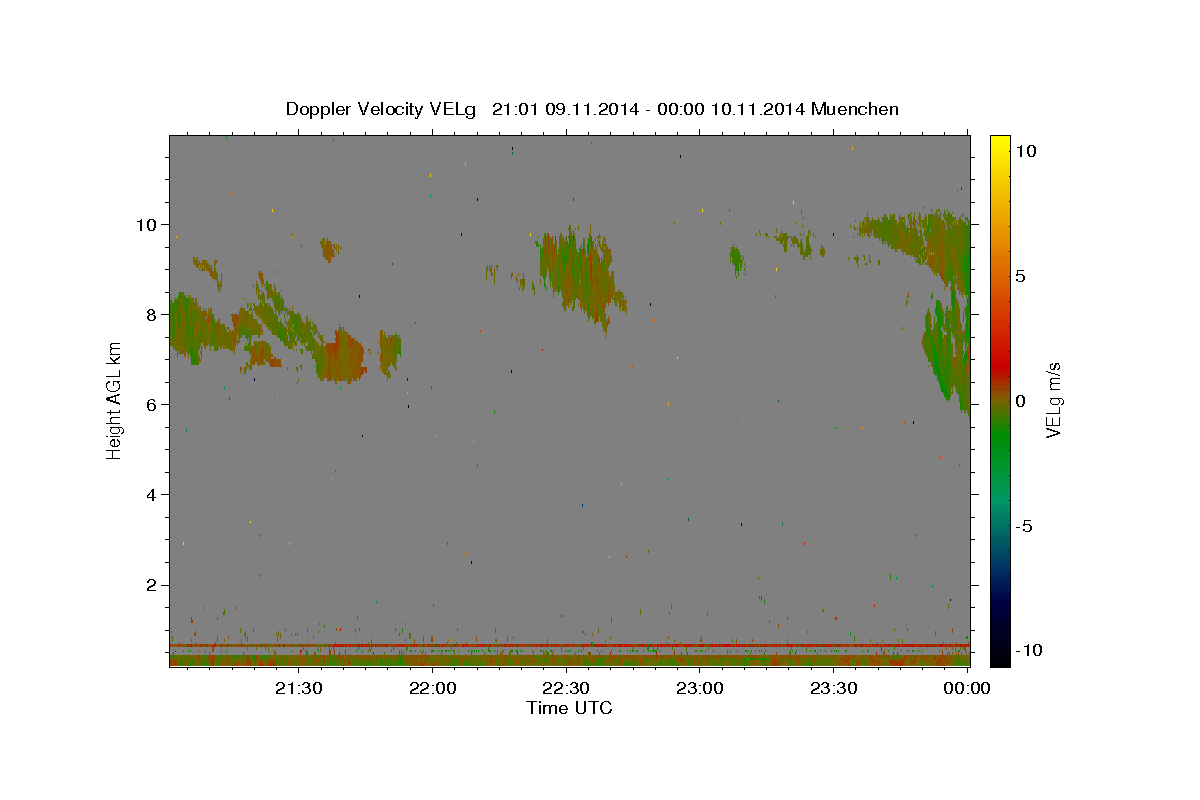This screenshot has width=1200, height=800.
Task: Click the 22:00 time tick label
Action: pos(433,688)
